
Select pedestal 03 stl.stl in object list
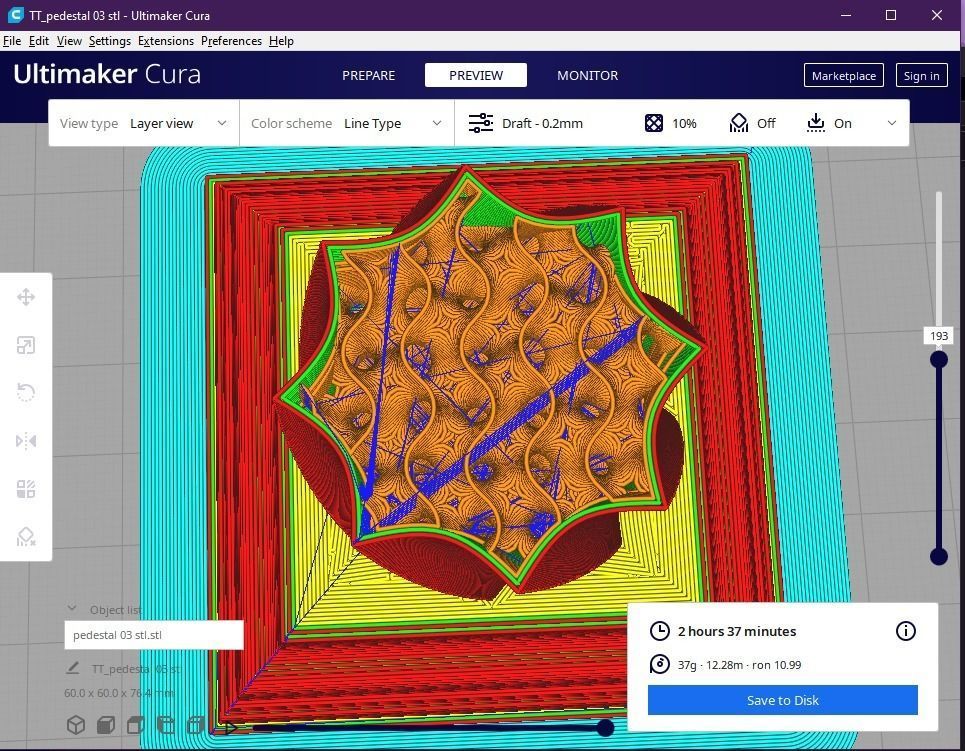click(154, 635)
